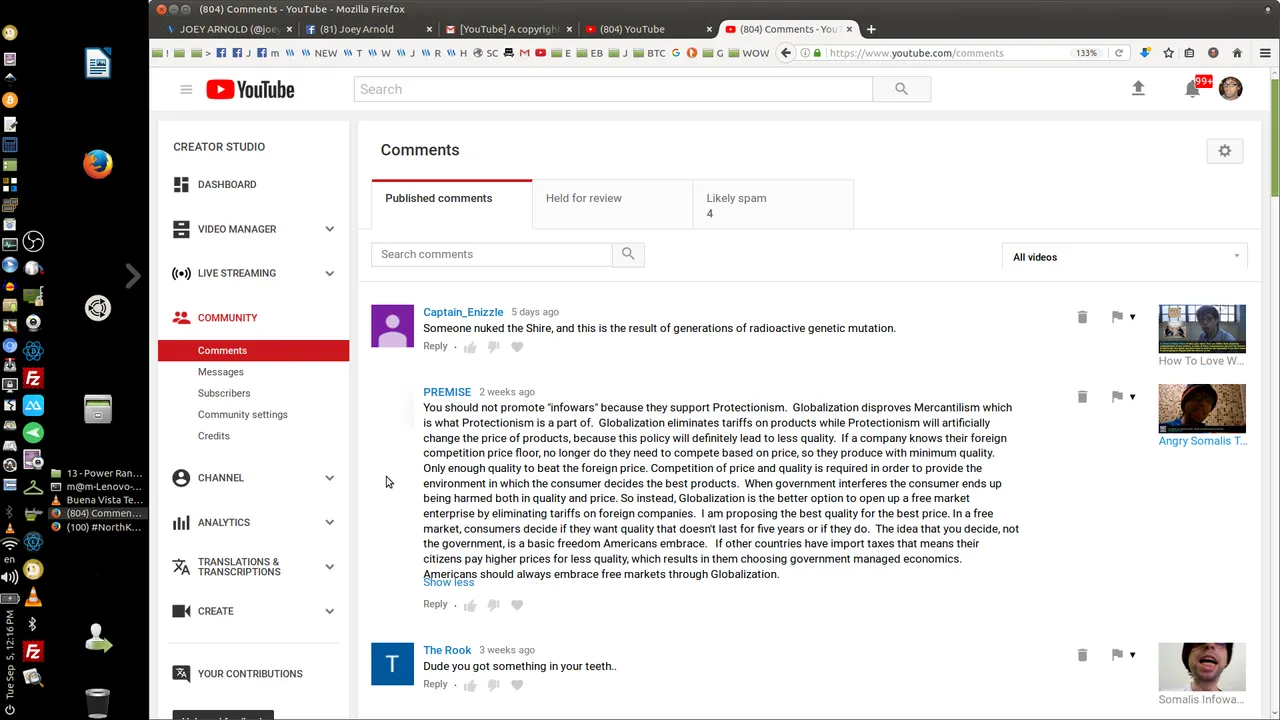
Task: Open flag dropdown arrow on PREMISE's comment
Action: tap(1133, 397)
